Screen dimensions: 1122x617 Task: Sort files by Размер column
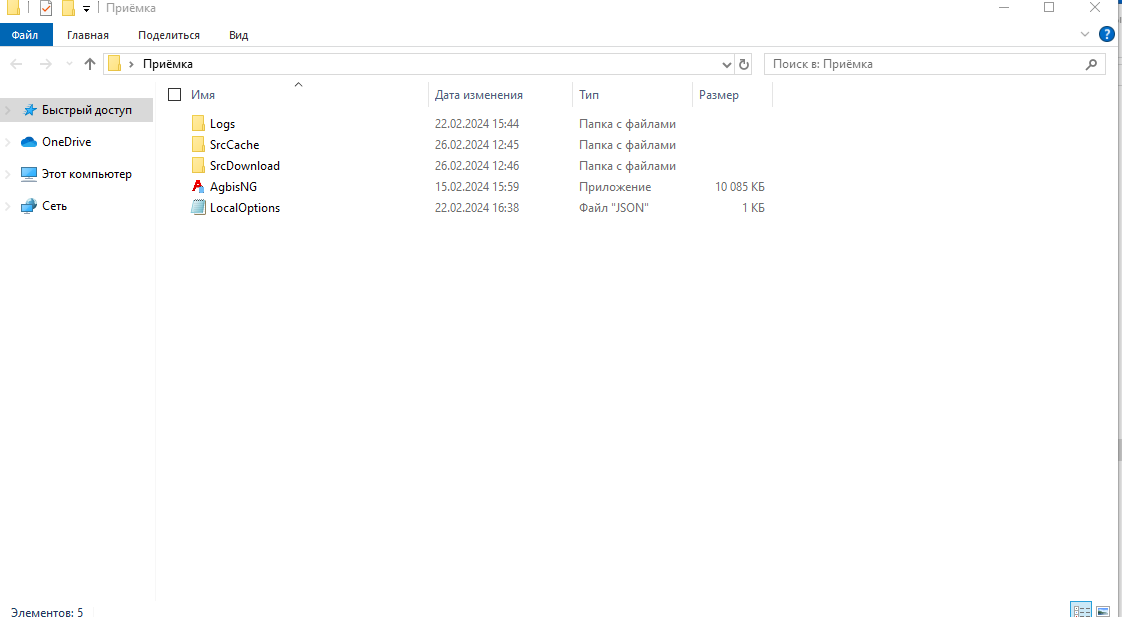719,95
